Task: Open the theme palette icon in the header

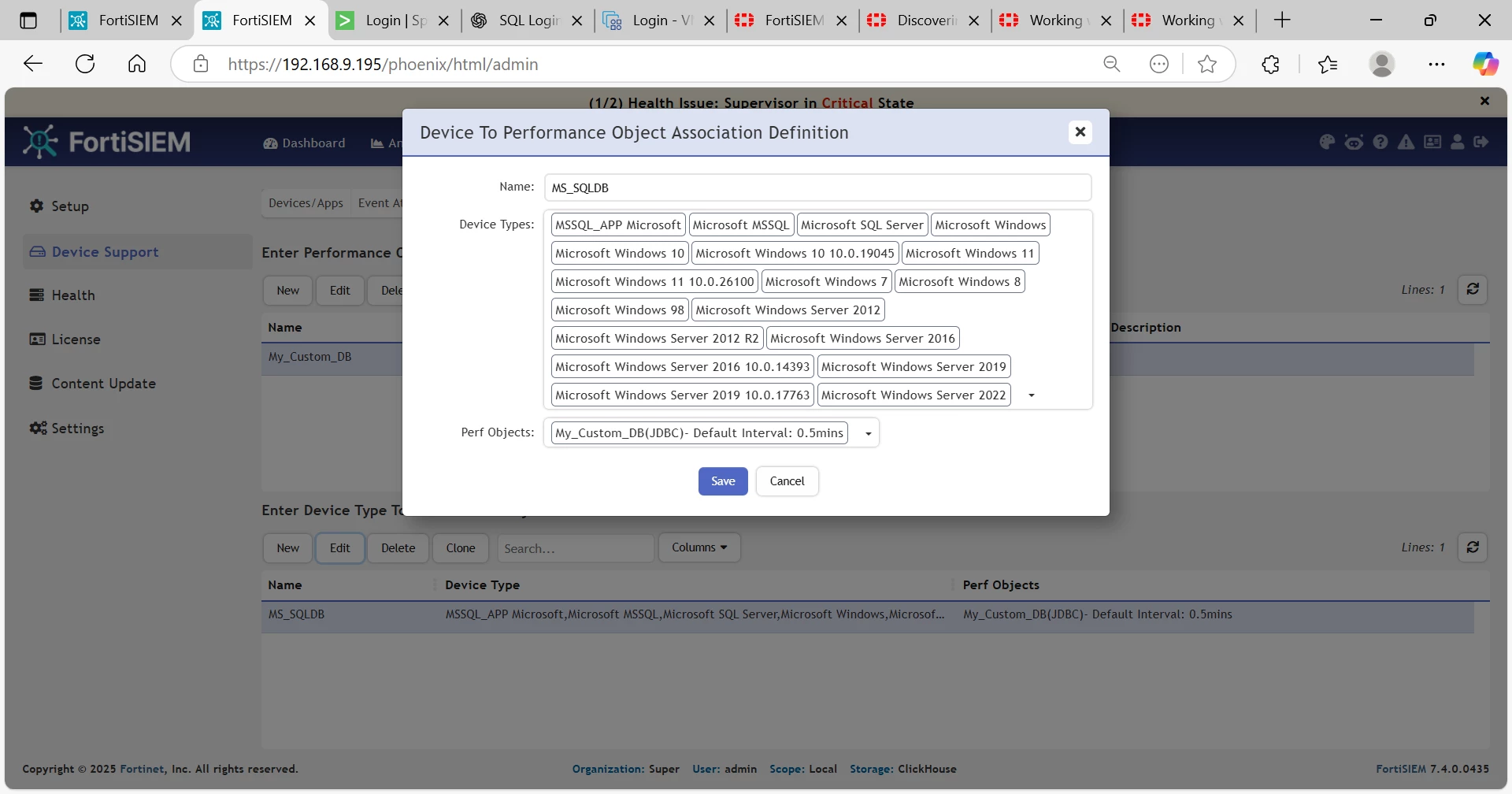Action: pos(1327,142)
